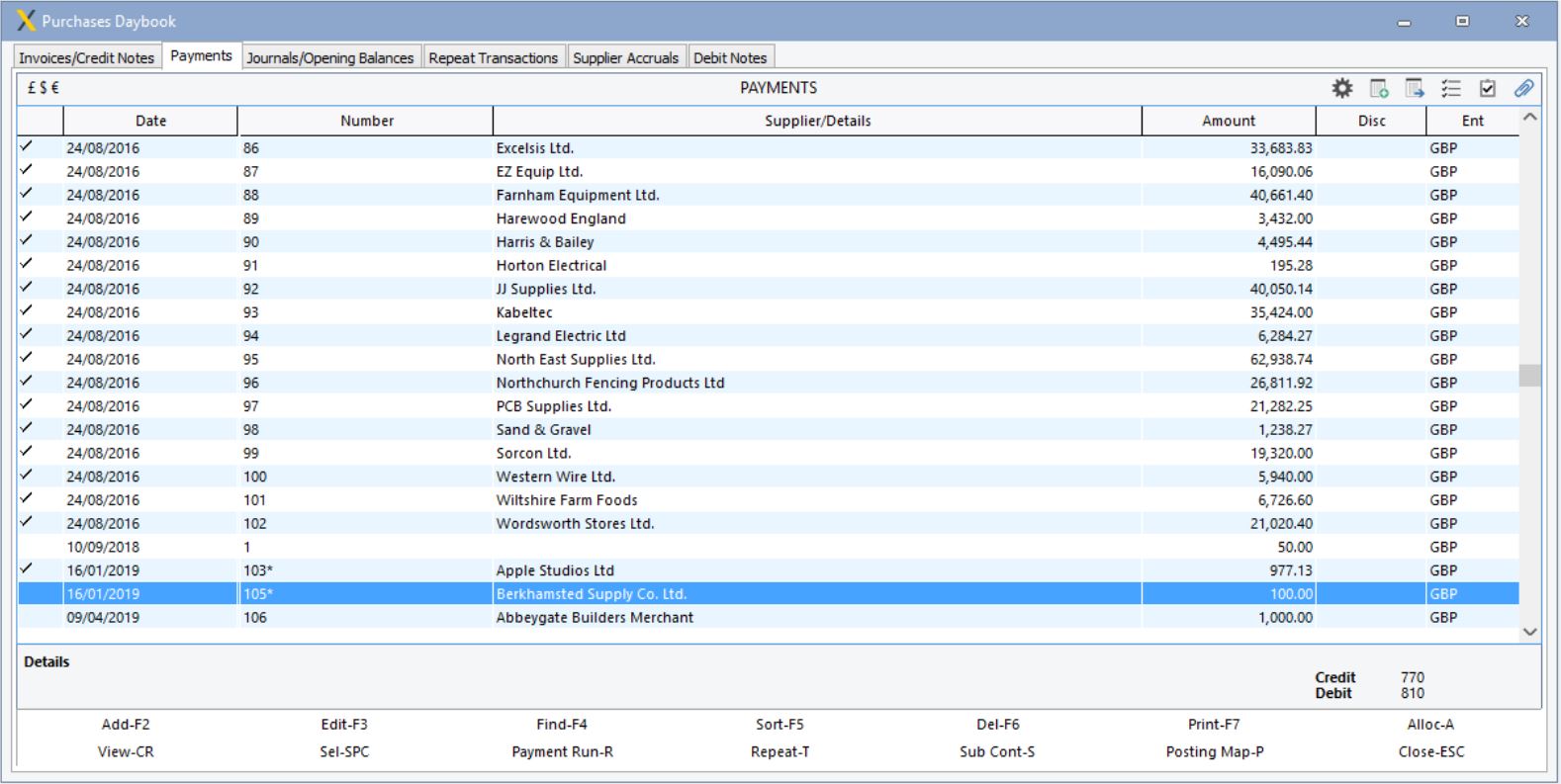Select the EZ Equip Ltd. supplier cell

tap(817, 171)
